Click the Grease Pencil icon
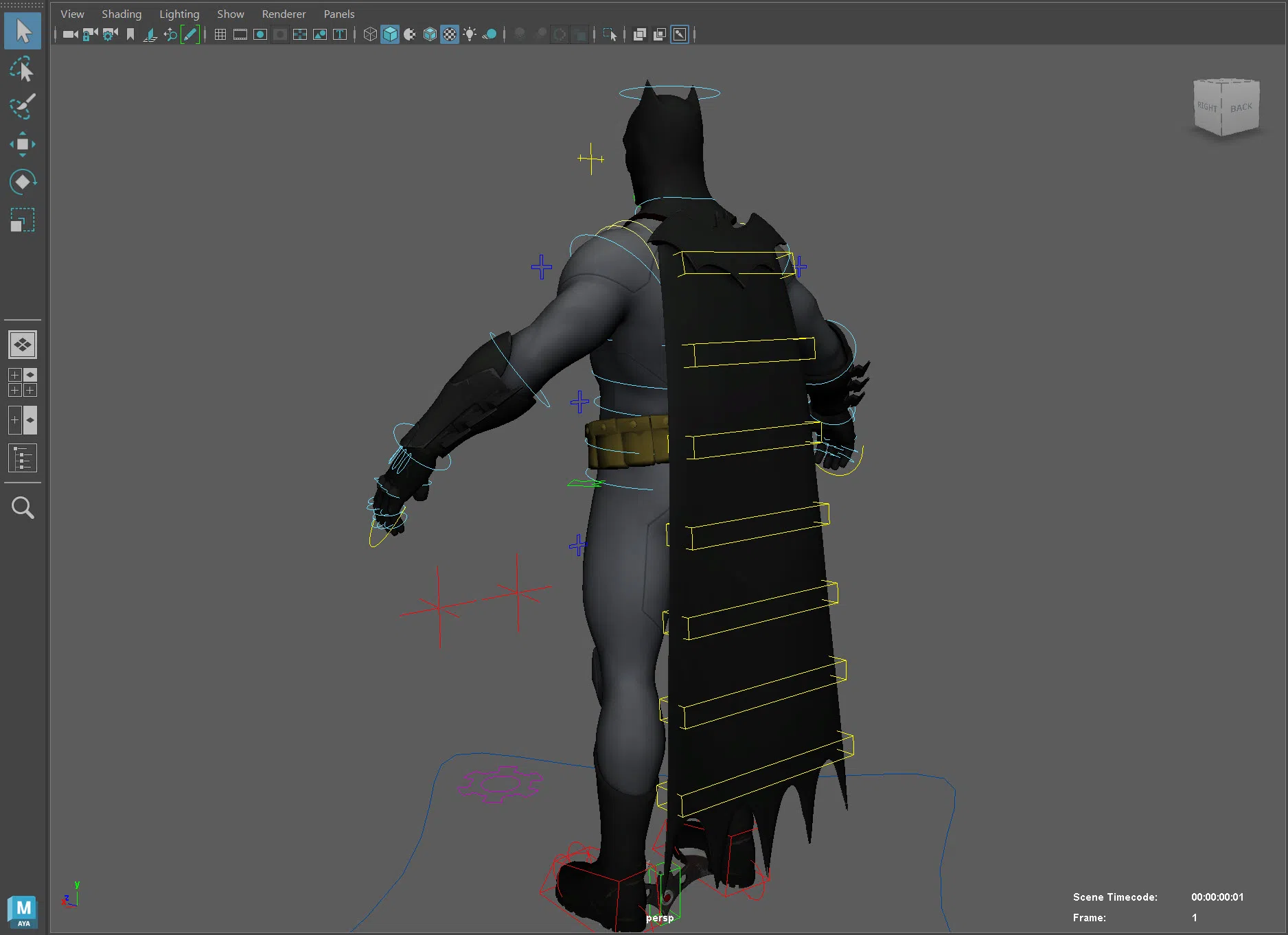Image resolution: width=1288 pixels, height=935 pixels. 190,34
